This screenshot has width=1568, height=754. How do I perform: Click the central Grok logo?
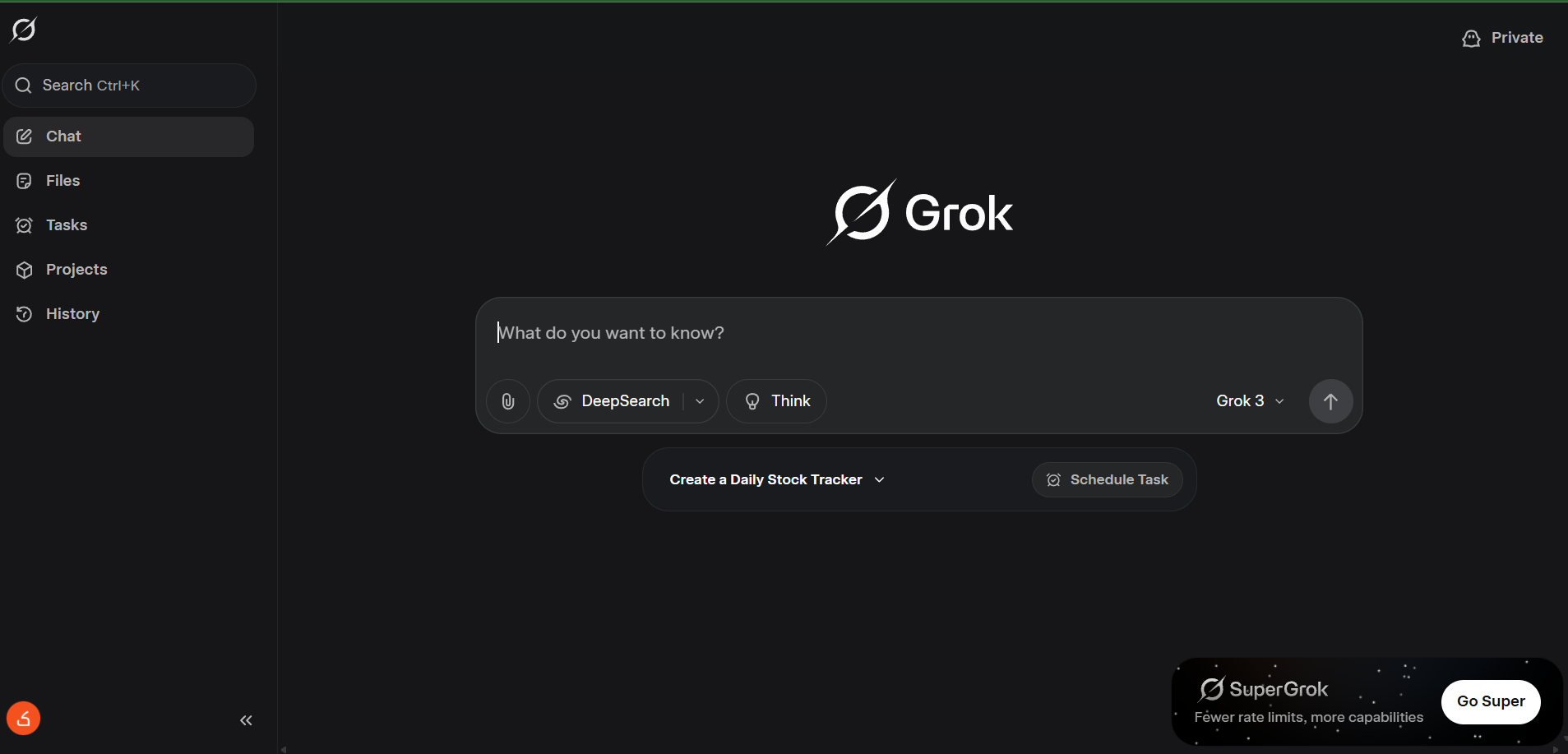pyautogui.click(x=919, y=213)
